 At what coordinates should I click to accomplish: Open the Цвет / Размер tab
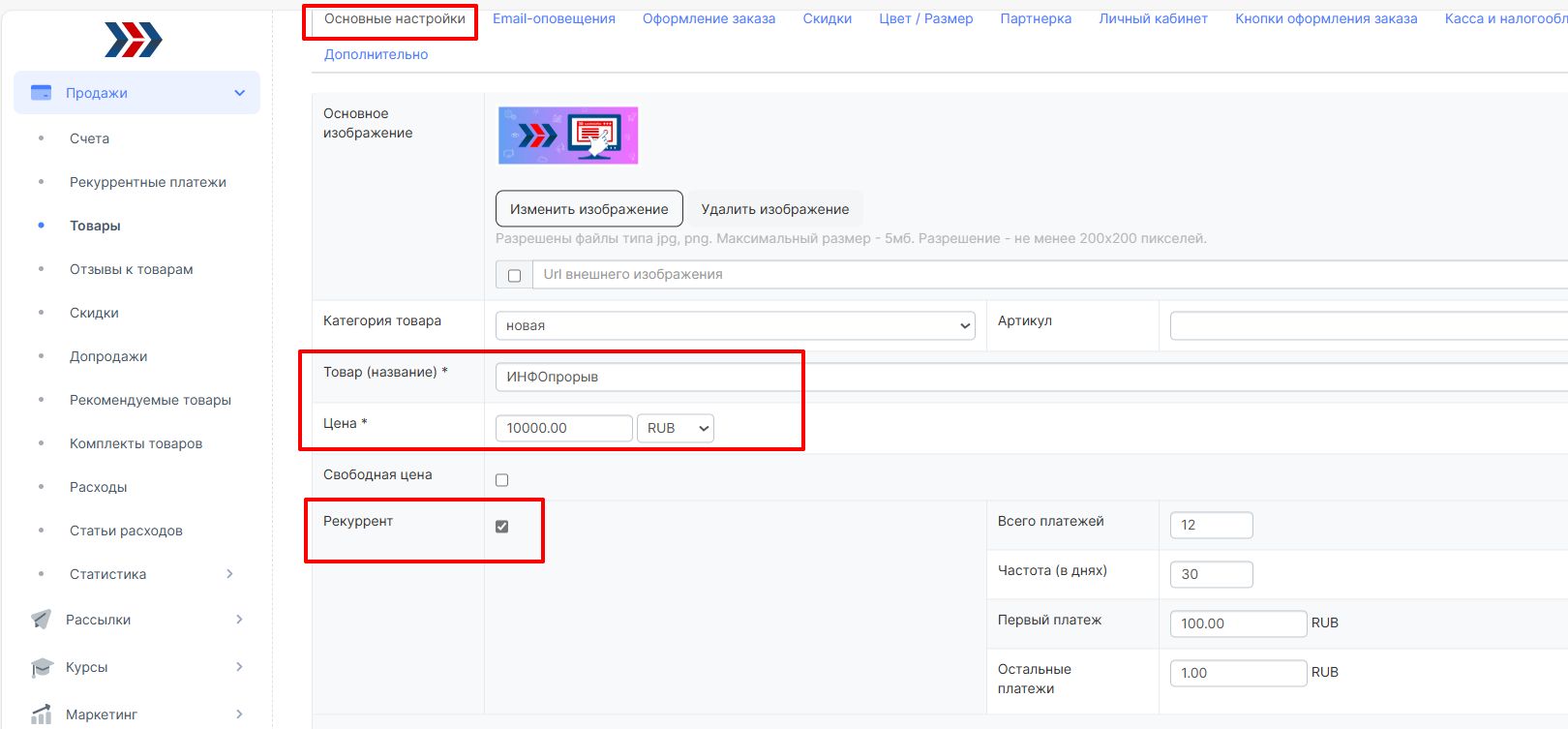coord(926,18)
